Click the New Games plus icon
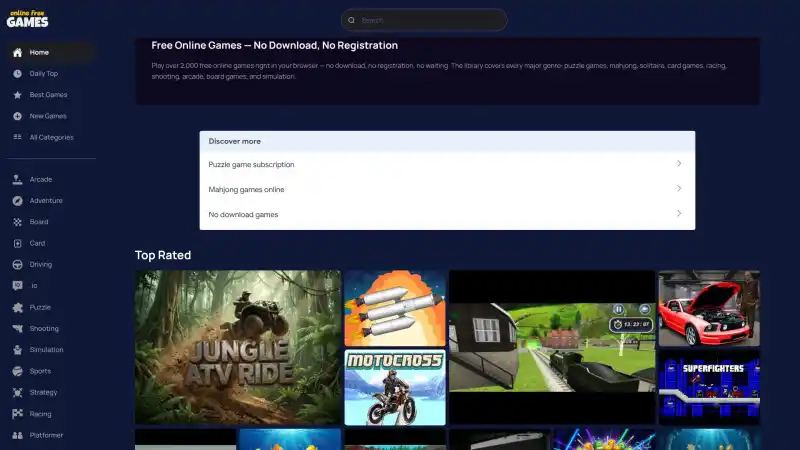 tap(17, 116)
